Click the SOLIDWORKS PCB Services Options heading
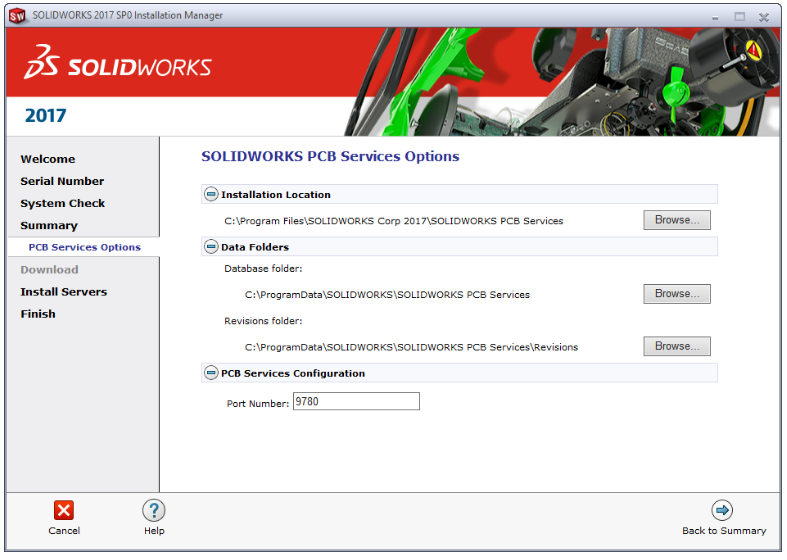 330,156
